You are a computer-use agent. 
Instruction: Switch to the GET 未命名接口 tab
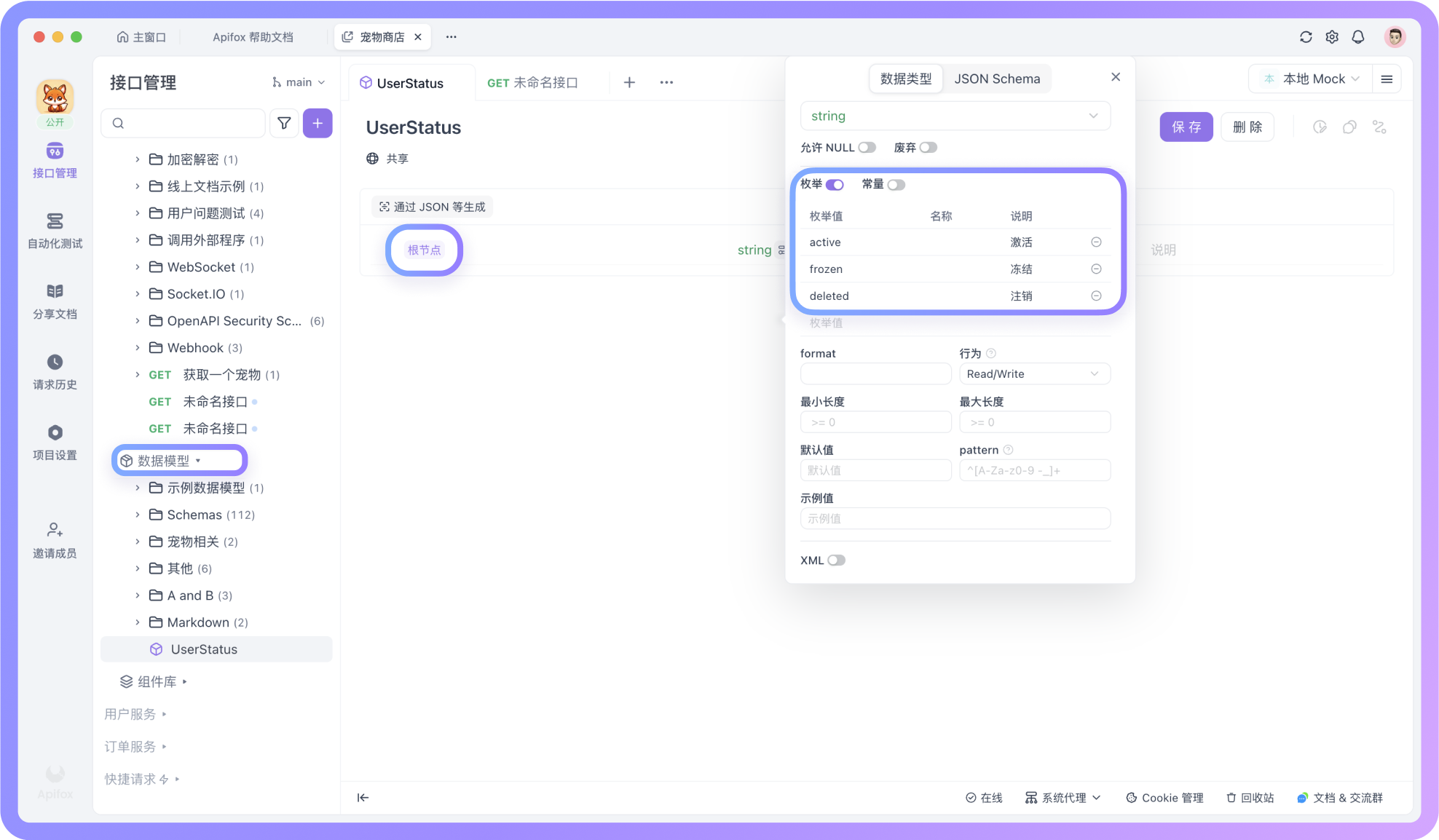pyautogui.click(x=532, y=83)
